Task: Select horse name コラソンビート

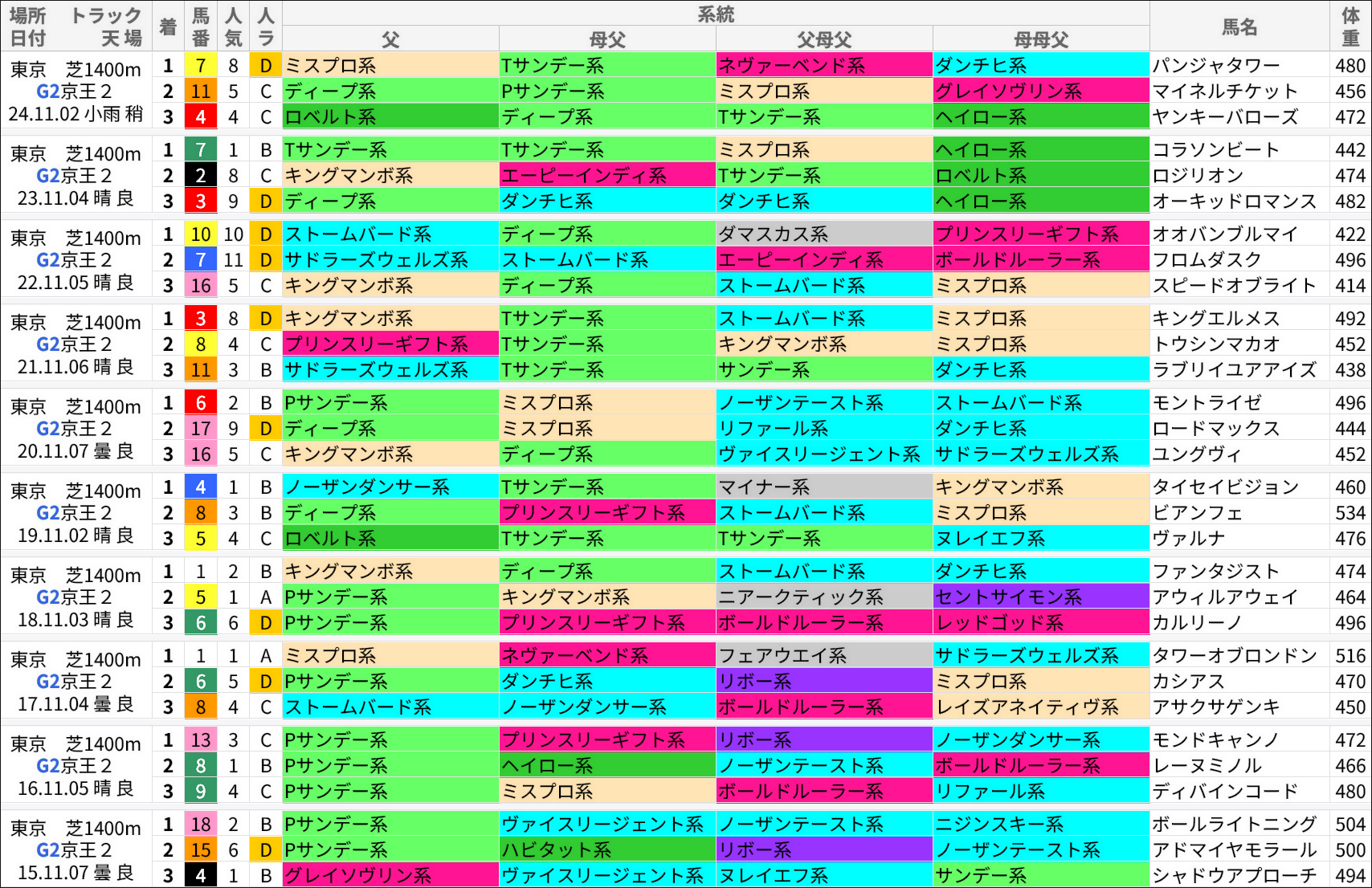Action: tap(1213, 149)
